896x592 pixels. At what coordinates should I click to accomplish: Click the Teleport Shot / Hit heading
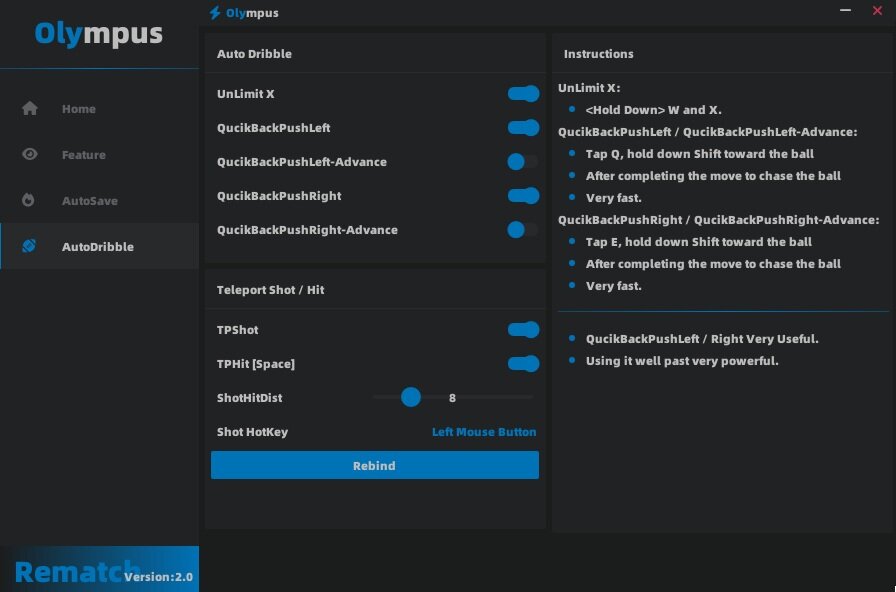click(270, 290)
